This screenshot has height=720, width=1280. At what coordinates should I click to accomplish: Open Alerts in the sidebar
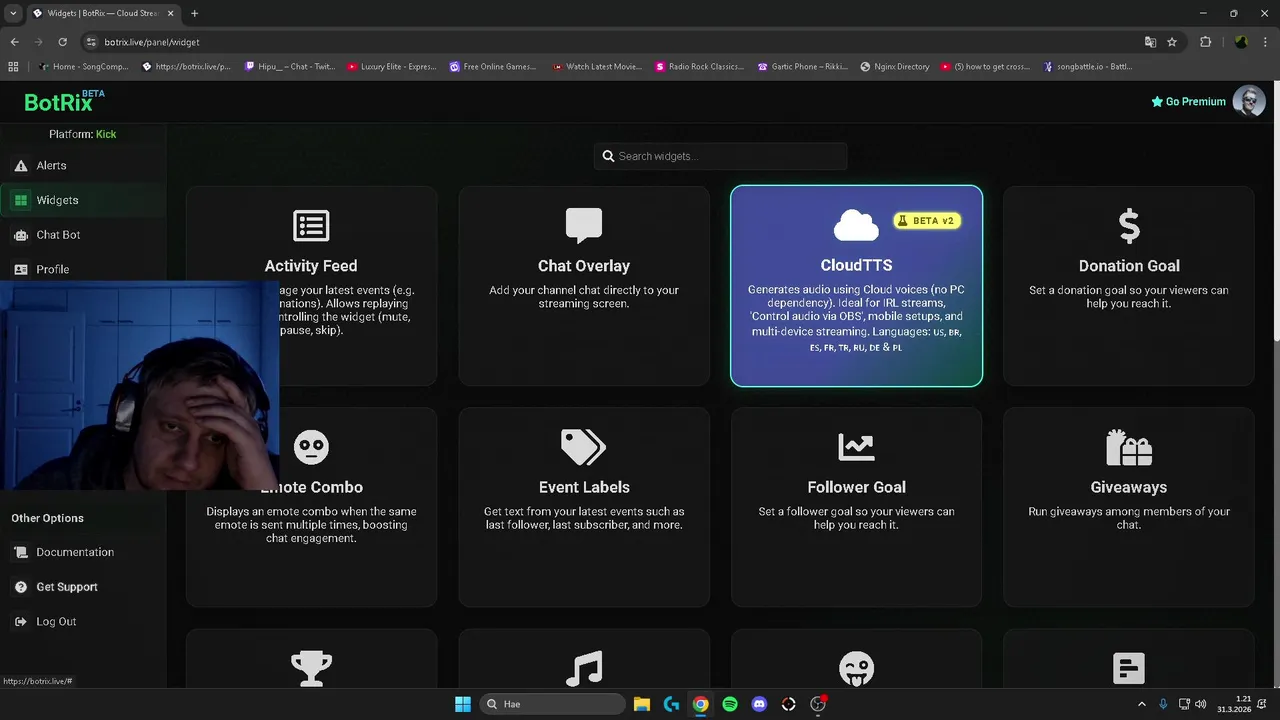84,165
